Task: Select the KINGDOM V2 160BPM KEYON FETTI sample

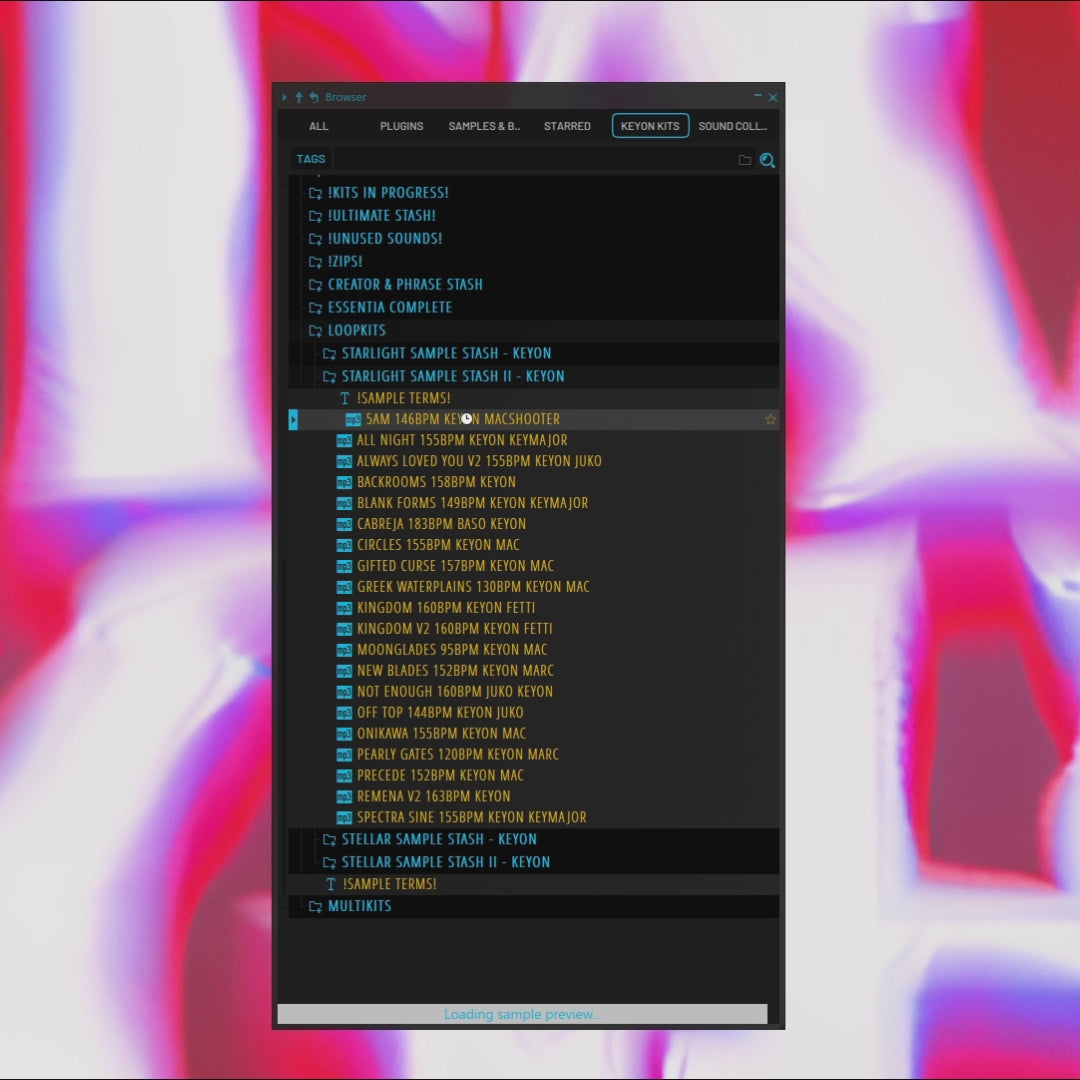Action: pyautogui.click(x=454, y=629)
